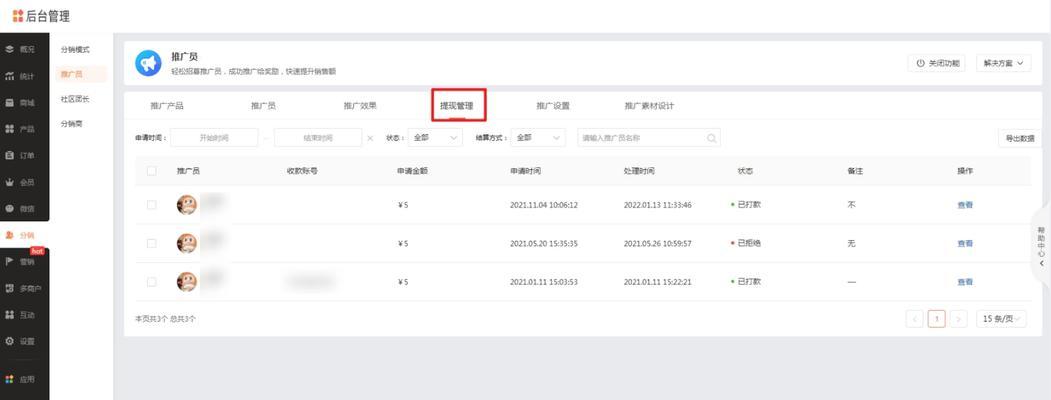Viewport: 1051px width, 400px height.
Task: Click the 2021.05.26 10:59:57 processing time cell
Action: click(657, 244)
